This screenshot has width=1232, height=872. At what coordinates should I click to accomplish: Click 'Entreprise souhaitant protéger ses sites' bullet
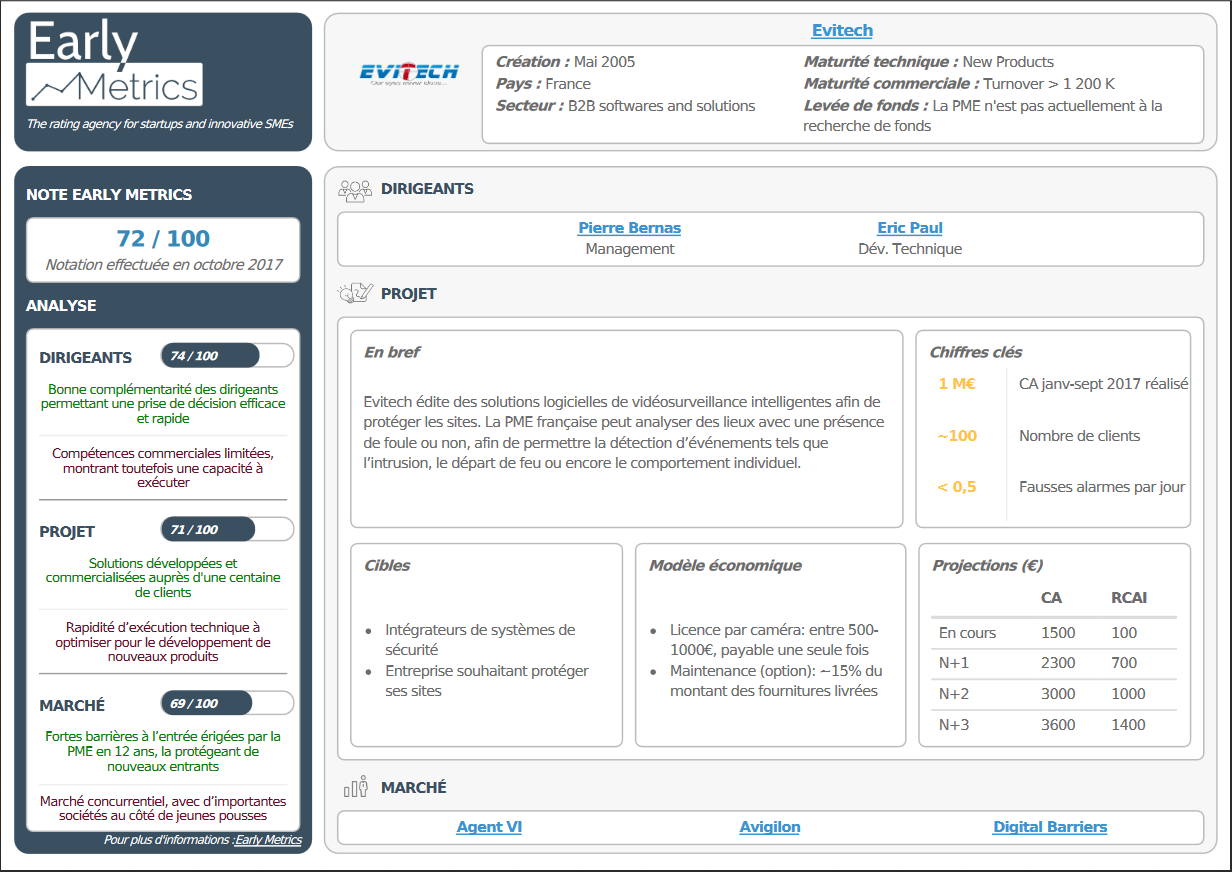(x=487, y=681)
